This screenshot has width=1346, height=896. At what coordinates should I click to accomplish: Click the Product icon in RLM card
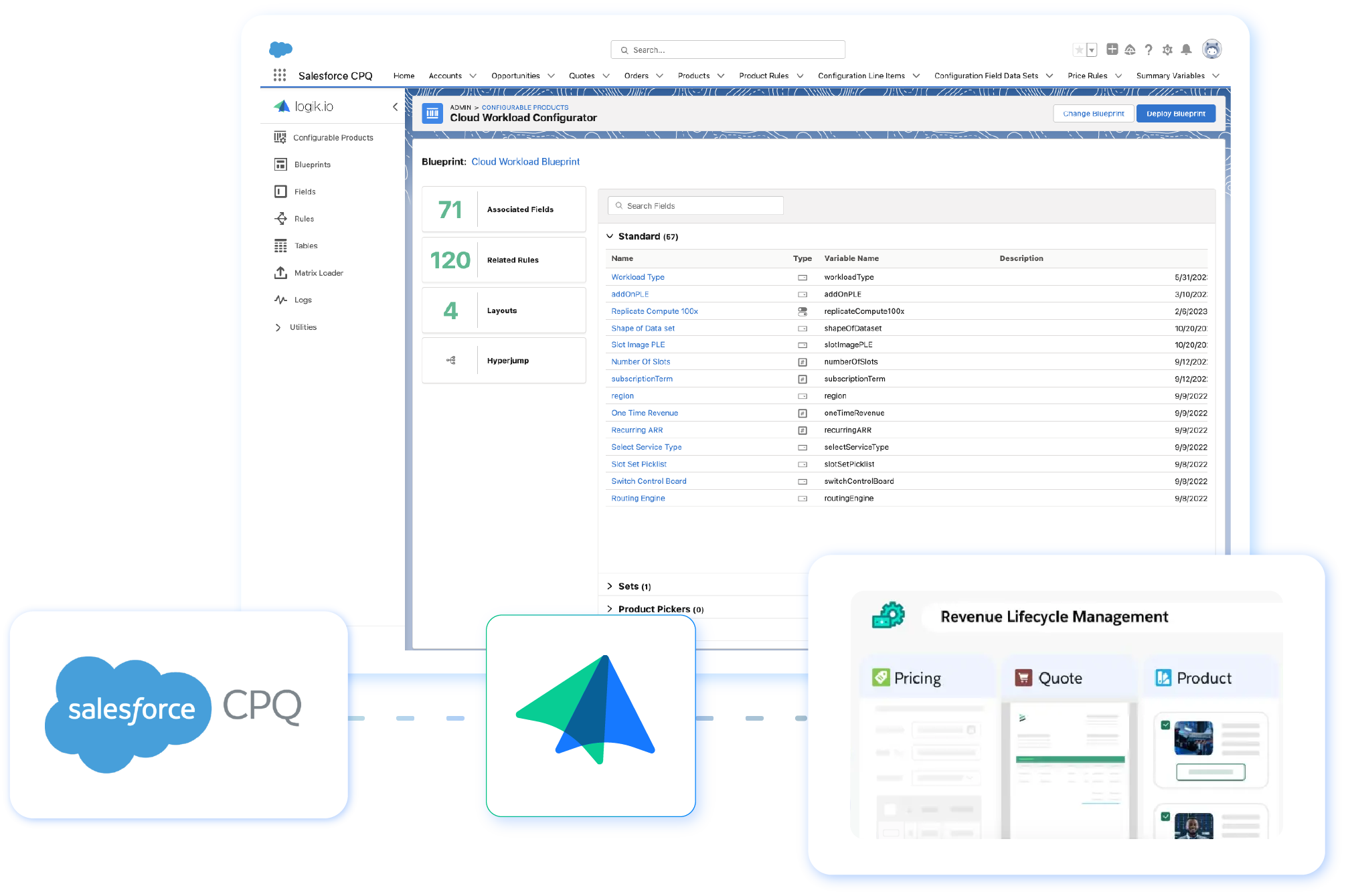click(x=1163, y=678)
